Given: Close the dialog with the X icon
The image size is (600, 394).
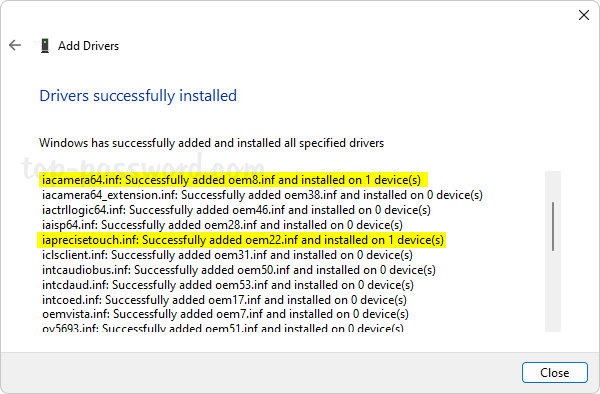Looking at the screenshot, I should click(584, 15).
